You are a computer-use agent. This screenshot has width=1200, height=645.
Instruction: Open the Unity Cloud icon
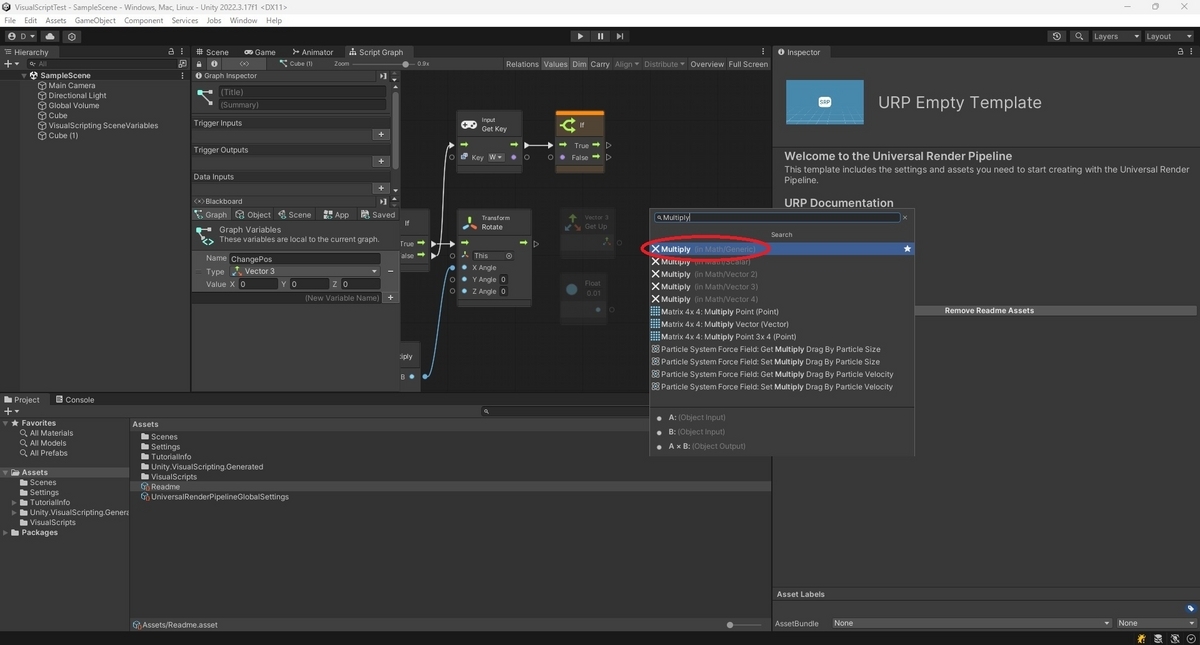coord(50,36)
